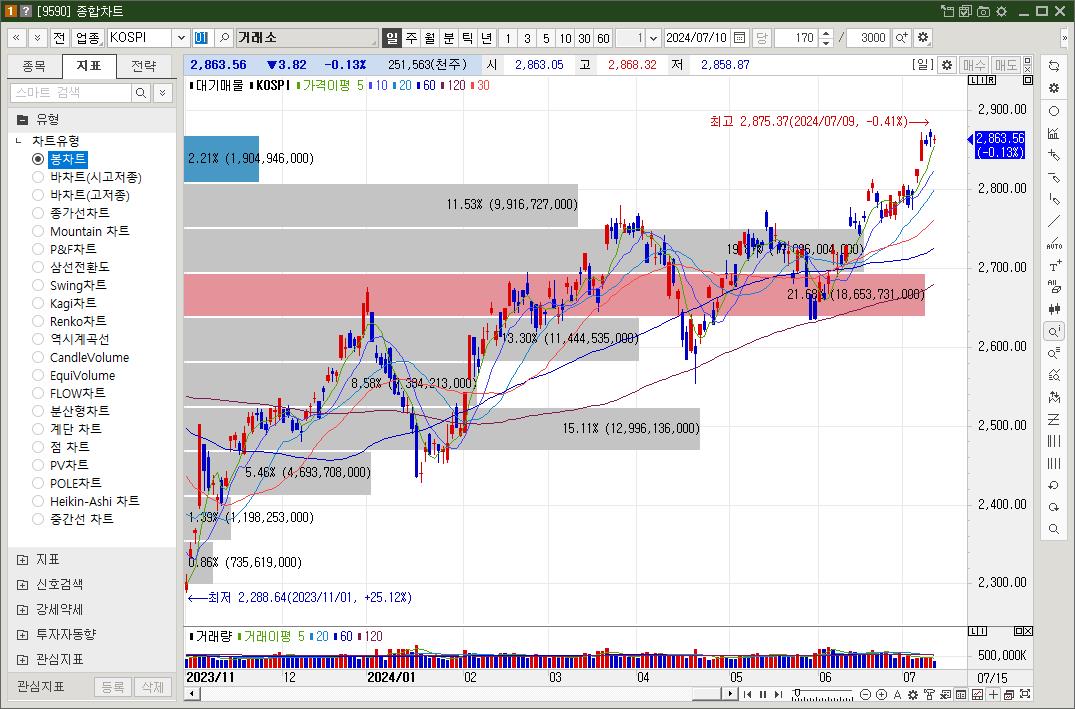The width and height of the screenshot is (1075, 709).
Task: Select the text insert T+ tool
Action: 1054,265
